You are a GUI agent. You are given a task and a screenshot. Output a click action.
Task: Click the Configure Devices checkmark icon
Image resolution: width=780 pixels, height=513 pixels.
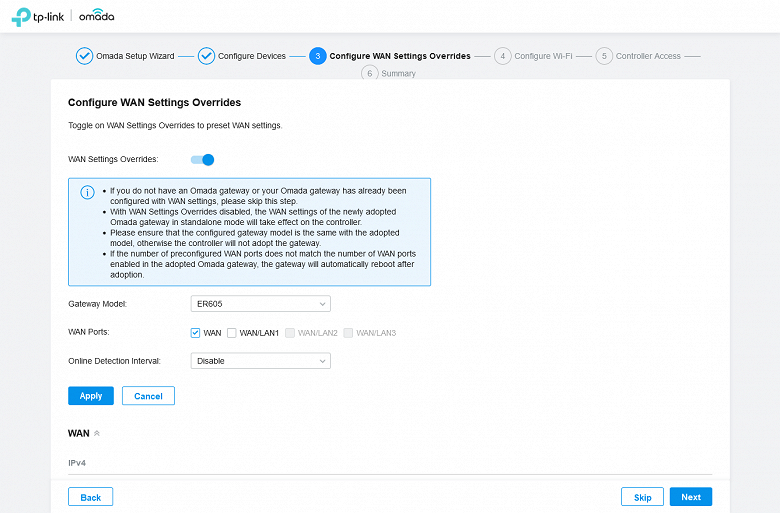coord(206,56)
